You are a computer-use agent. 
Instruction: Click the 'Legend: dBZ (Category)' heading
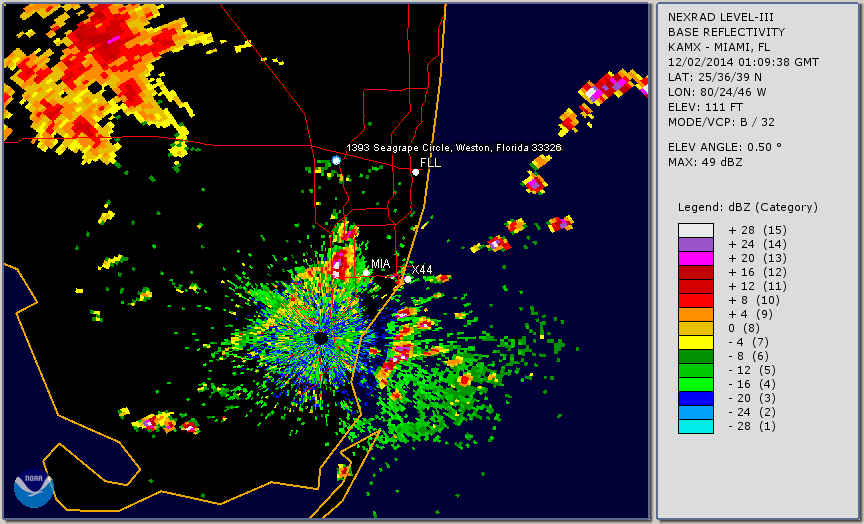click(x=748, y=207)
